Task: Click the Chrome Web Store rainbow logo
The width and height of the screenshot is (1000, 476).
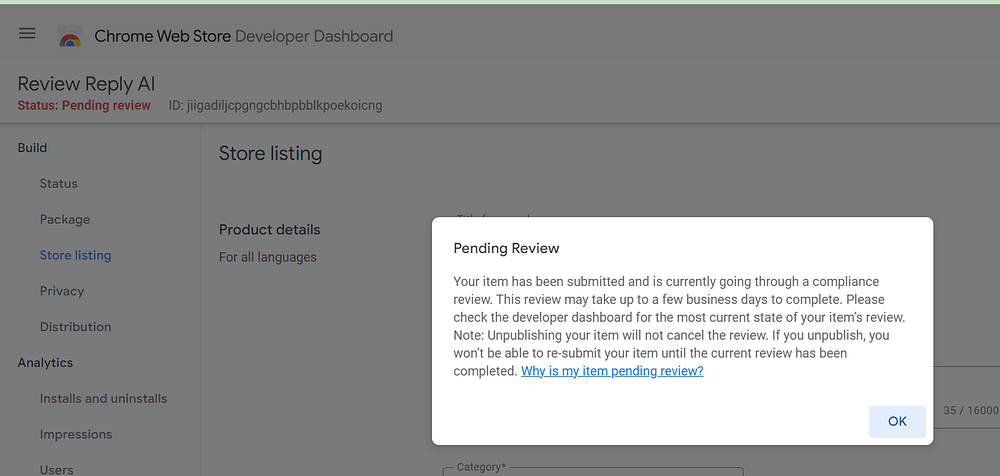Action: click(70, 36)
